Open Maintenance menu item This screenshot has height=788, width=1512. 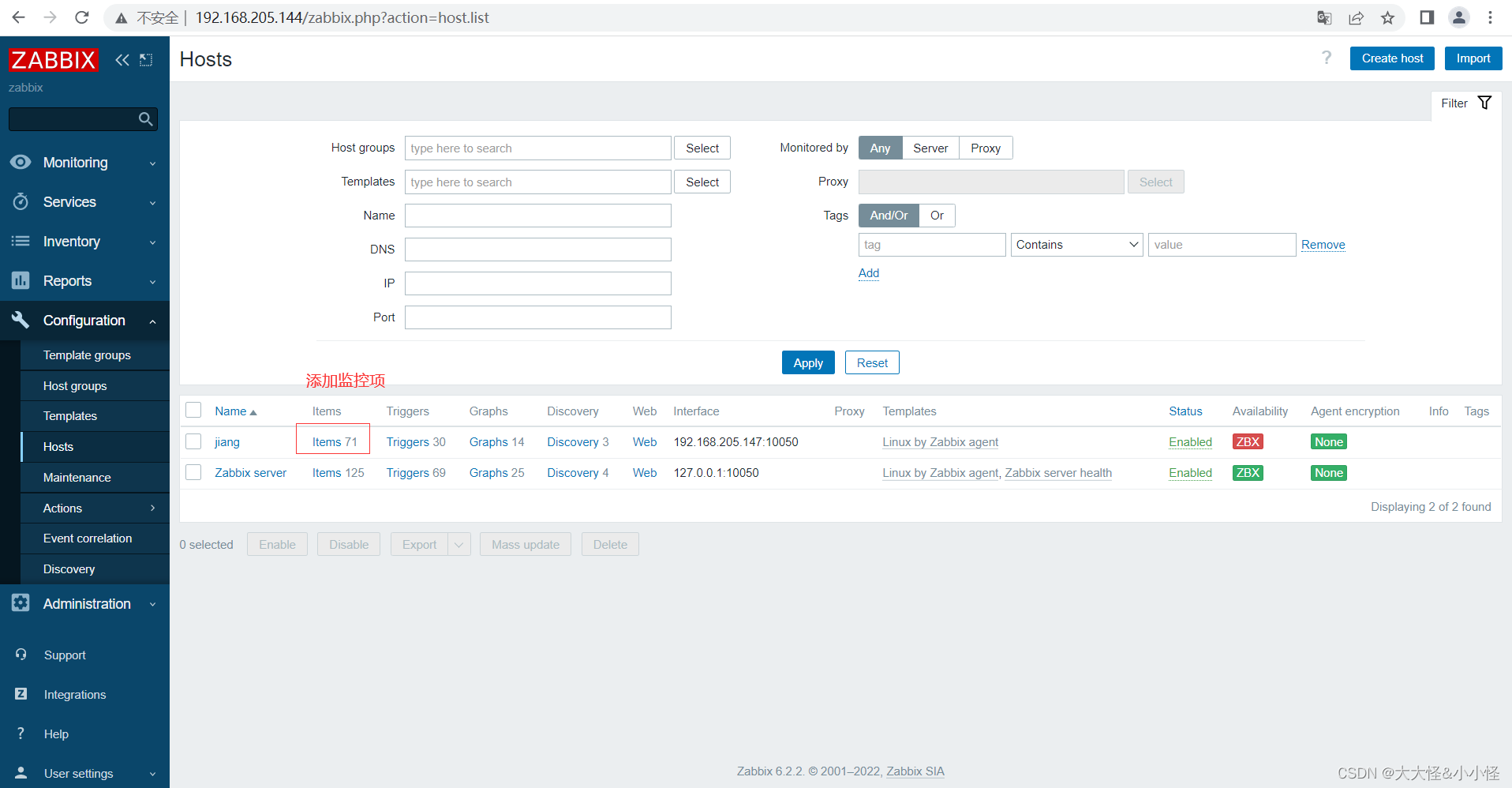tap(95, 478)
